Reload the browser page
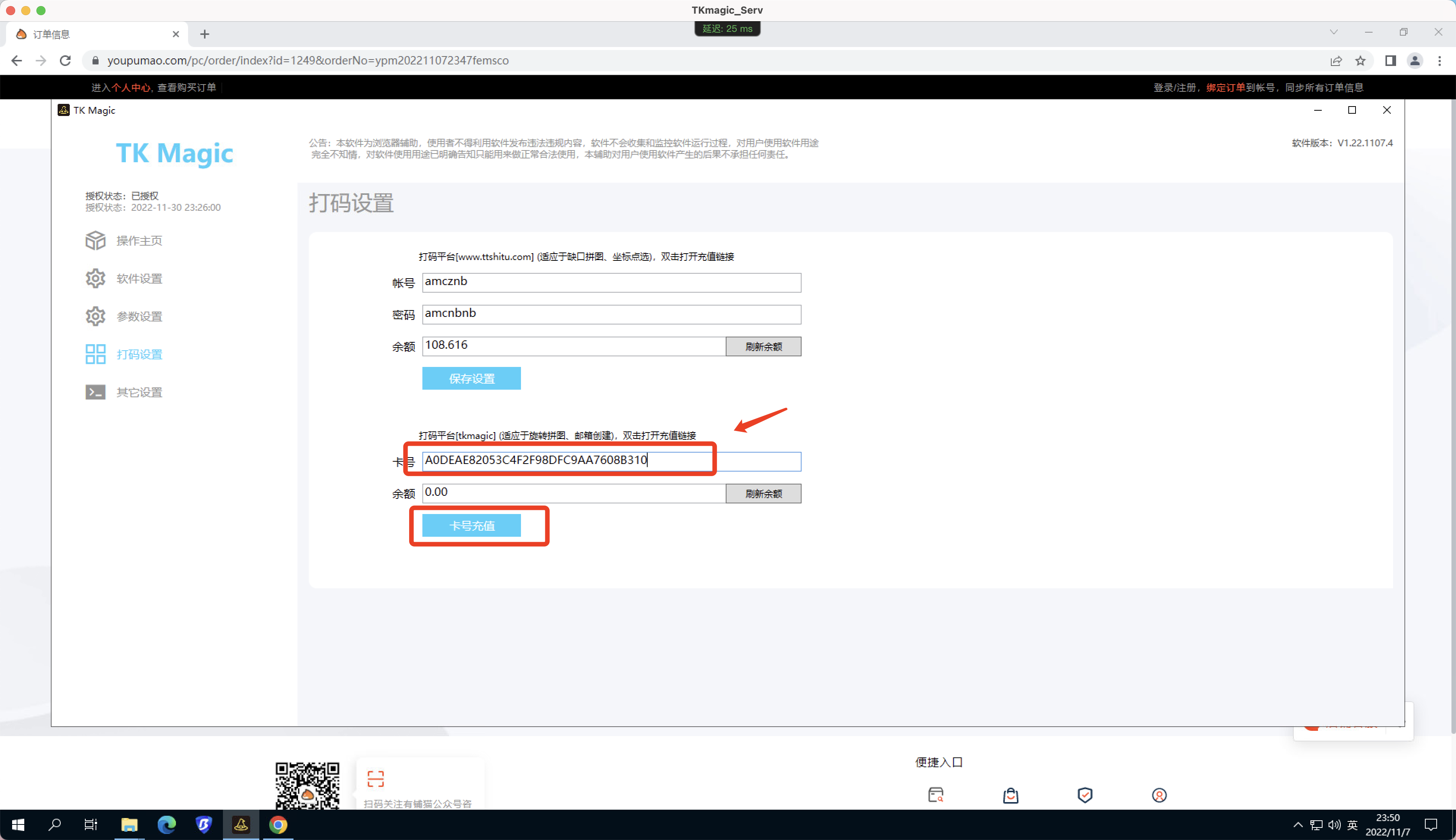 (x=65, y=61)
